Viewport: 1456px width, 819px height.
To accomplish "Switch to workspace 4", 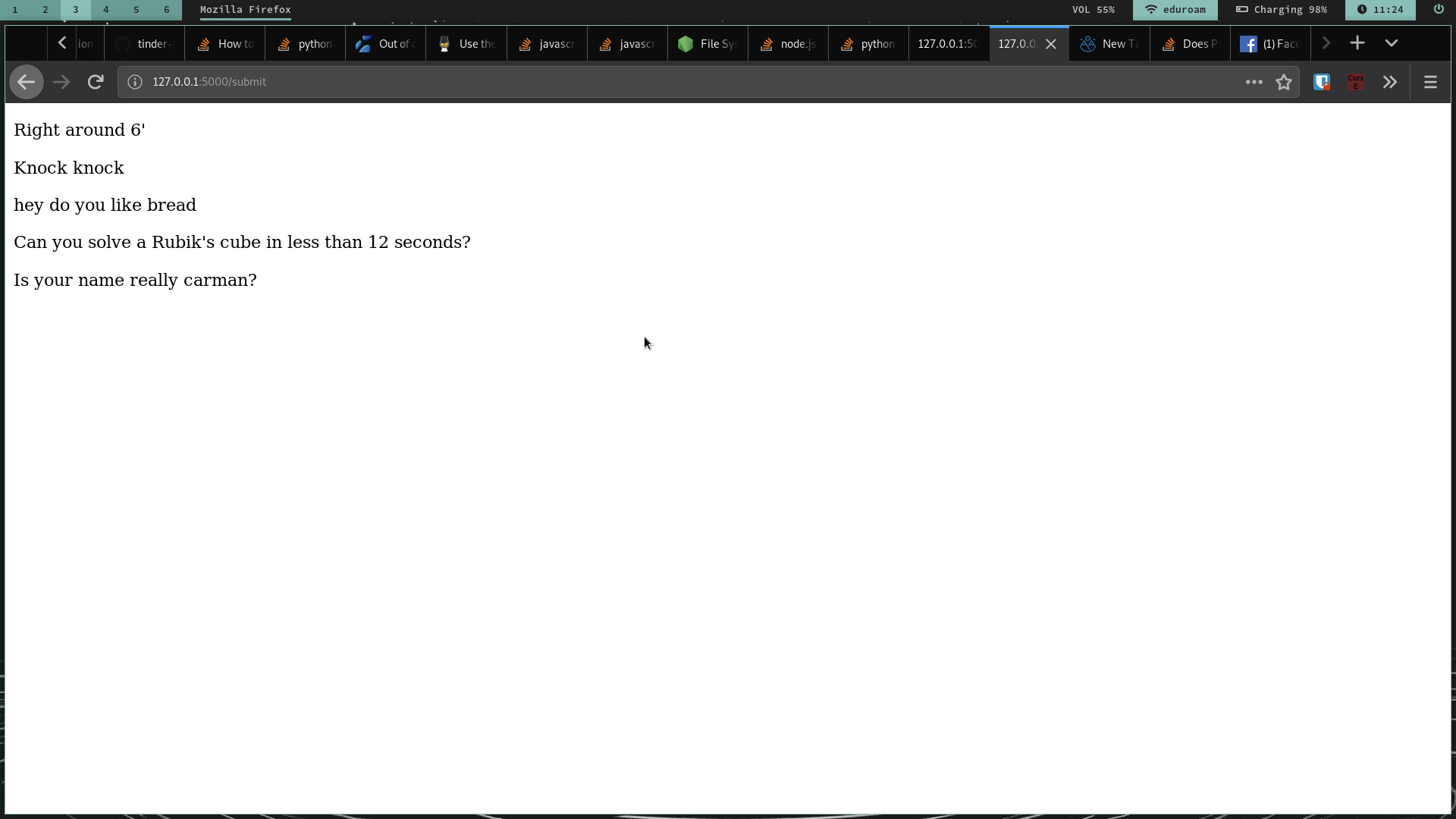I will (105, 10).
